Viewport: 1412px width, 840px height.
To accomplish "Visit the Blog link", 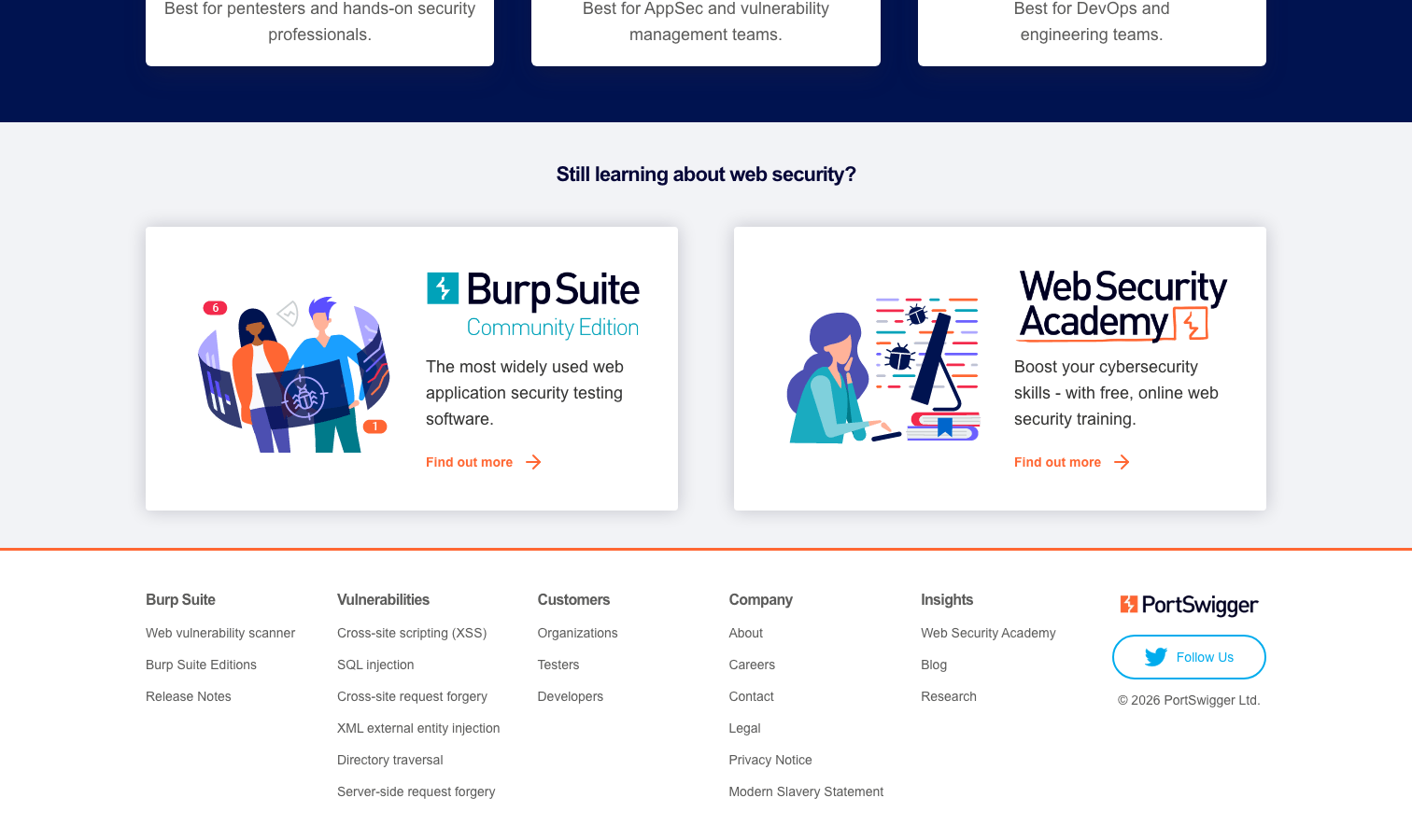I will 934,665.
